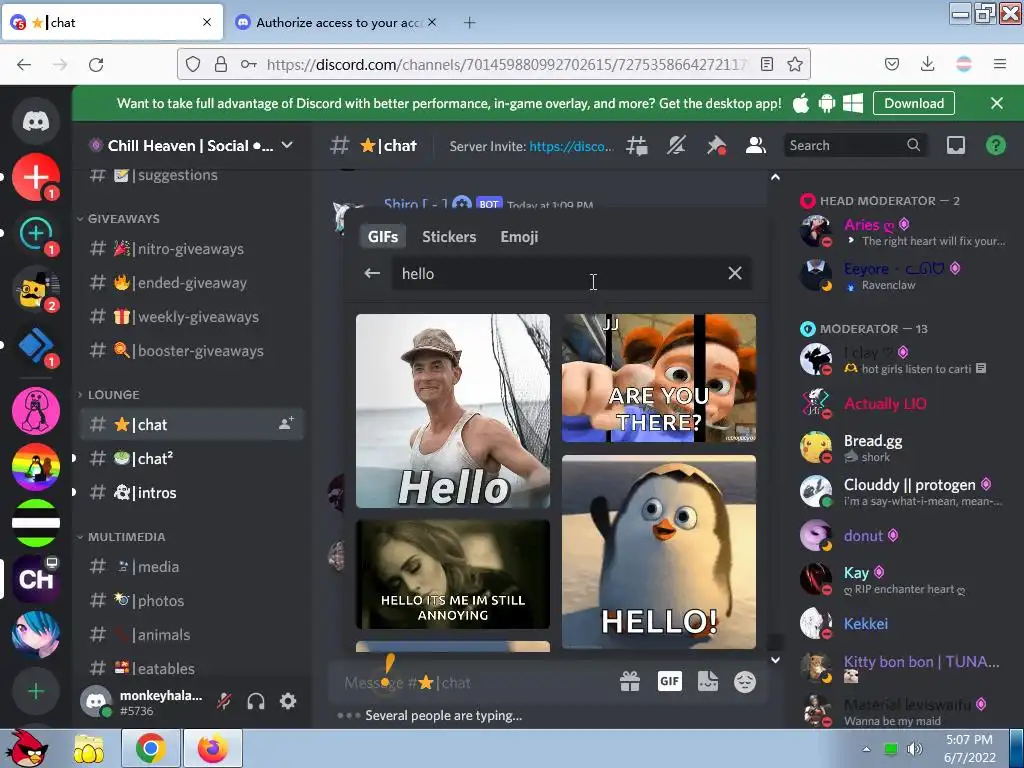The image size is (1024, 768).
Task: Open the photos channel
Action: coord(192,600)
